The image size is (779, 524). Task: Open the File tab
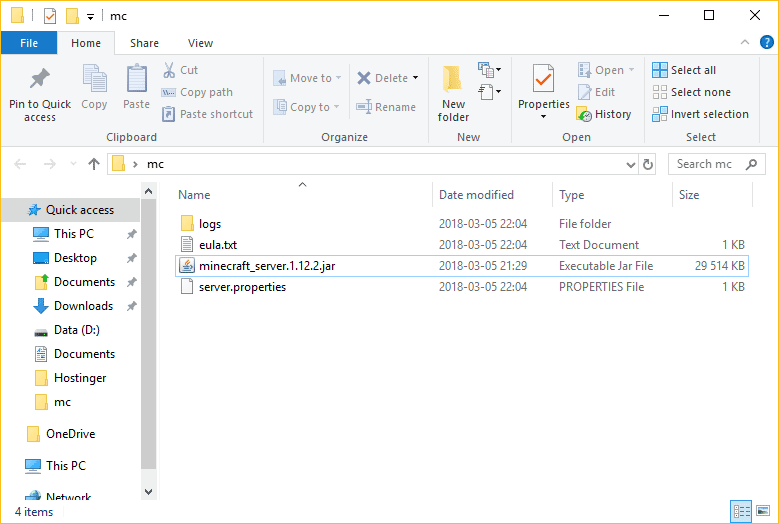click(29, 43)
